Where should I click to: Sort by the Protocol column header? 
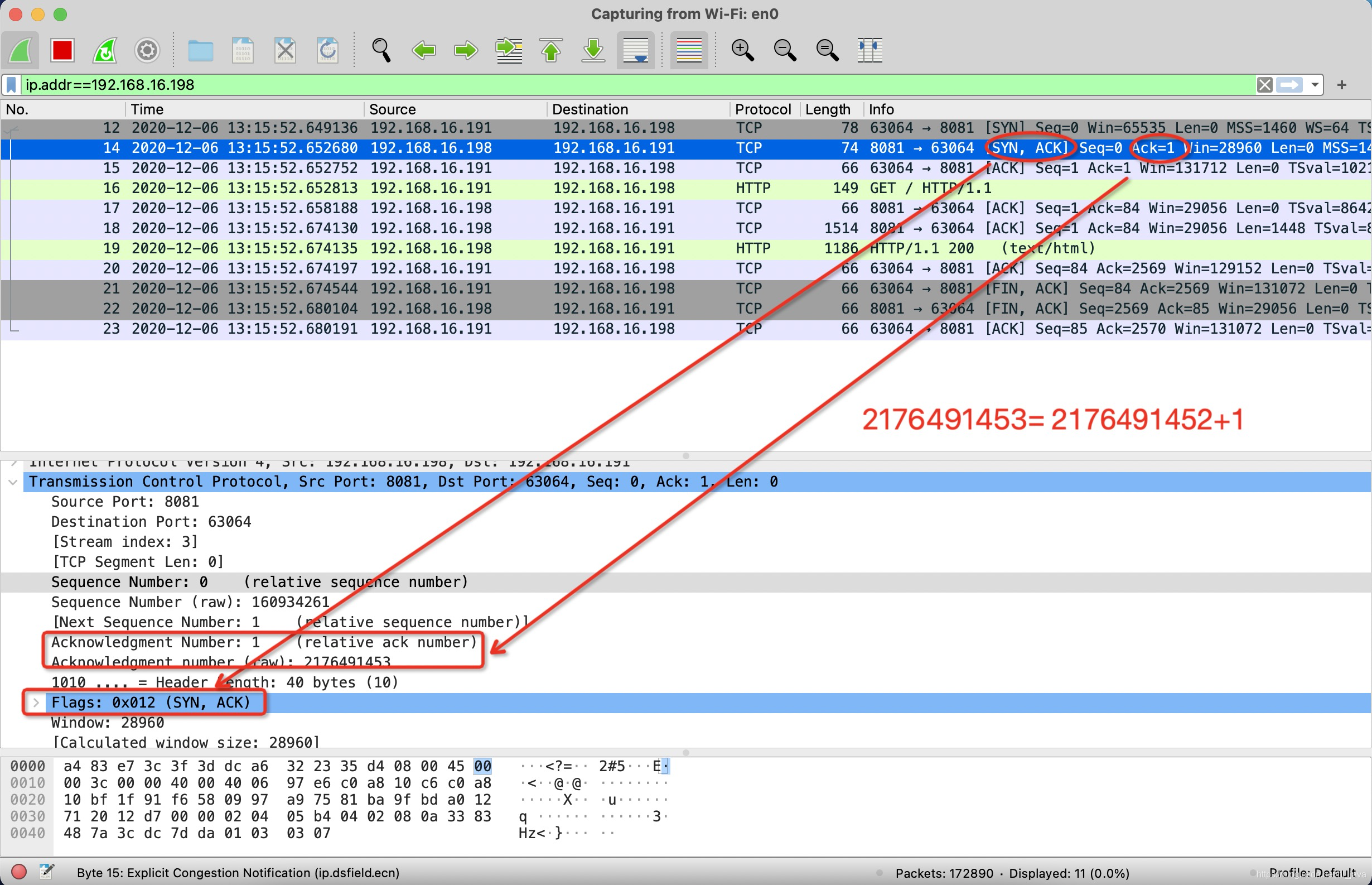(762, 109)
